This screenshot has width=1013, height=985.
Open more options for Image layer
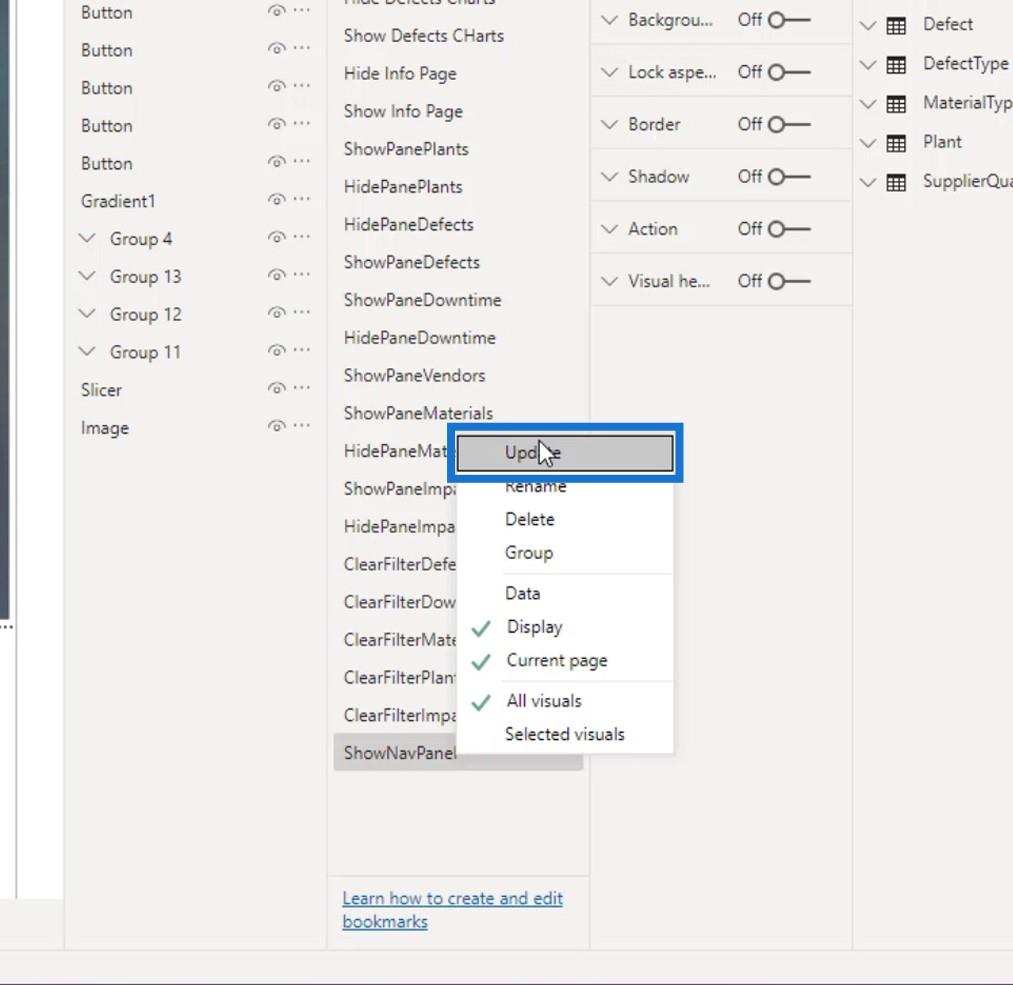pyautogui.click(x=302, y=426)
